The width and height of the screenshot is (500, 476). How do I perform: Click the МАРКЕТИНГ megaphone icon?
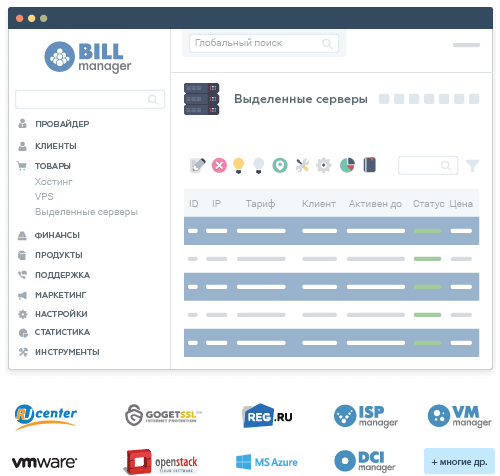(22, 295)
